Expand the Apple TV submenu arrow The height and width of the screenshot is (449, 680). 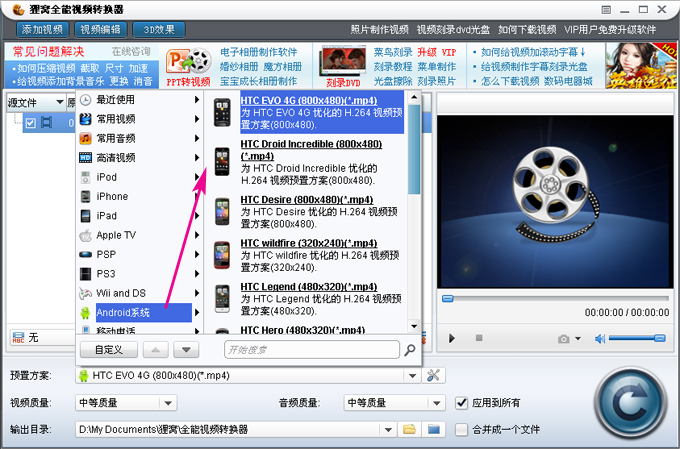[x=197, y=235]
